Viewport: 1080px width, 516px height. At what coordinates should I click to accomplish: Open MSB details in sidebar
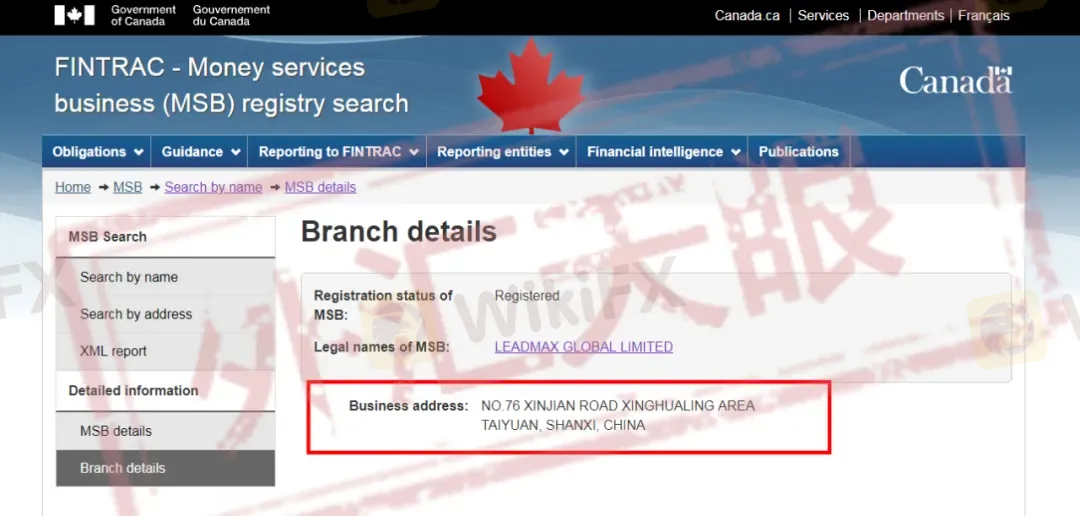point(165,431)
